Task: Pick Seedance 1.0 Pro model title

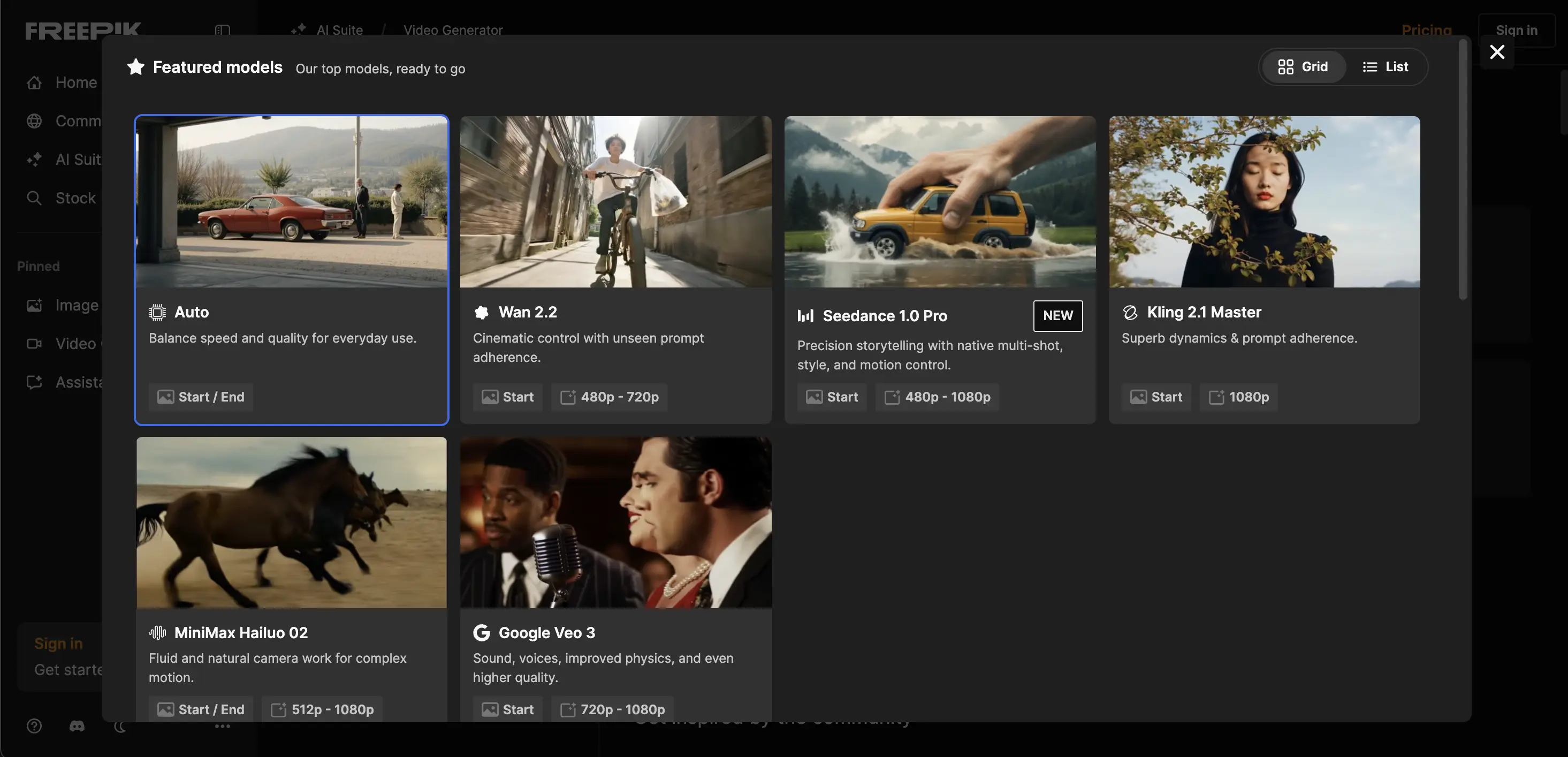Action: pos(885,315)
